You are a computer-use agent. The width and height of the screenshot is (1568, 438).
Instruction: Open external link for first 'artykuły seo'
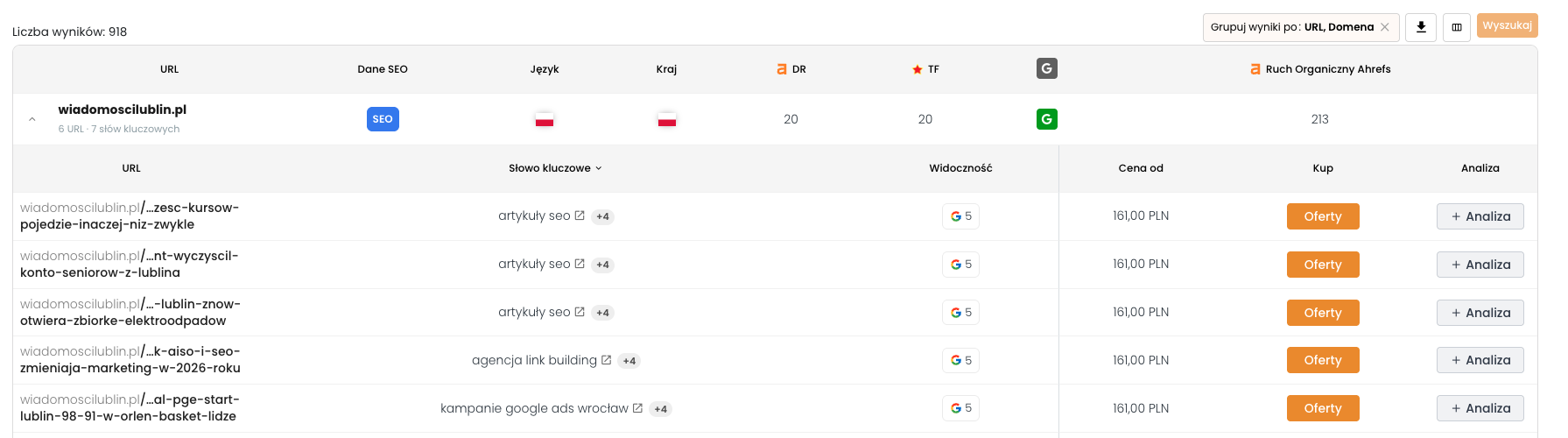pyautogui.click(x=580, y=215)
